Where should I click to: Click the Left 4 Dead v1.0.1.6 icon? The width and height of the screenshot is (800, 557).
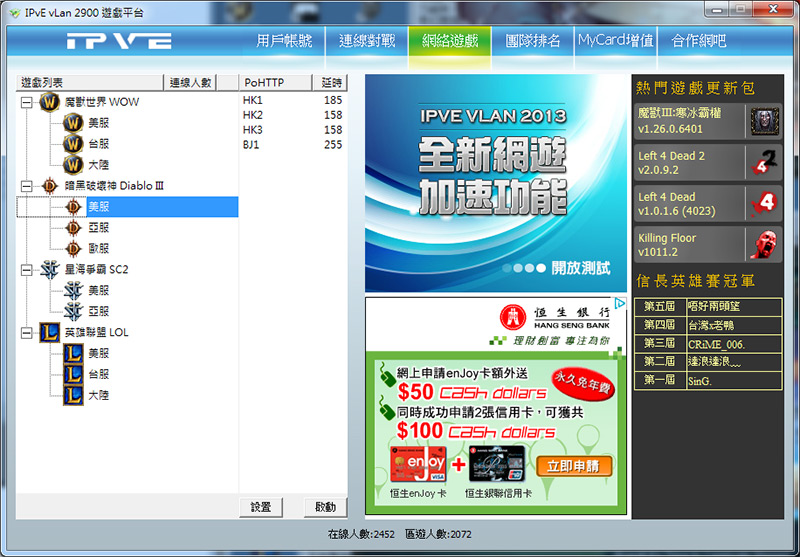[x=763, y=203]
